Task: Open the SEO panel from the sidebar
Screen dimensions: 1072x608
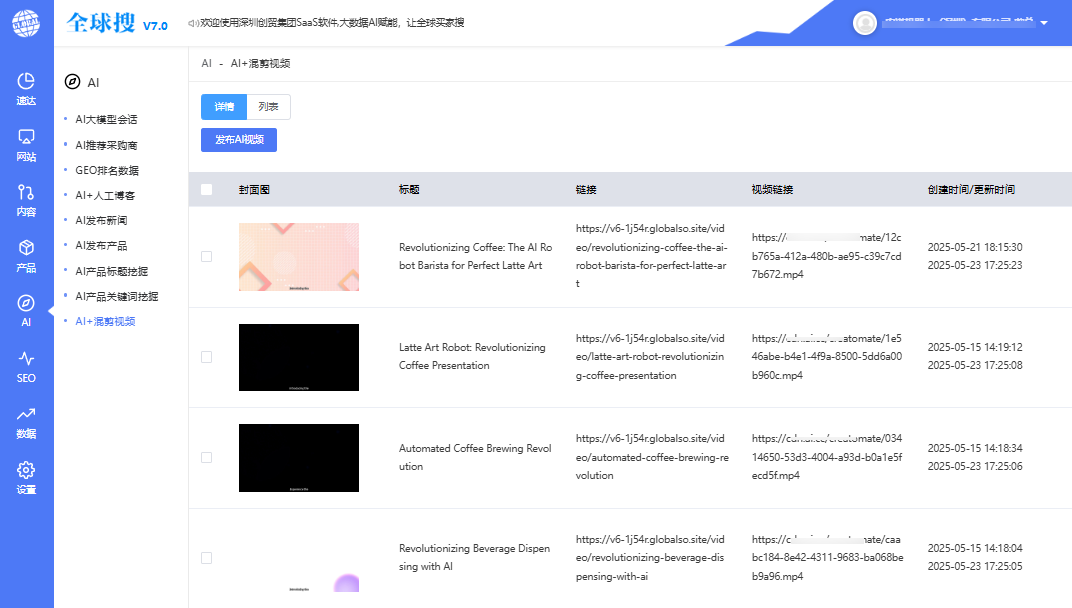Action: (x=27, y=364)
